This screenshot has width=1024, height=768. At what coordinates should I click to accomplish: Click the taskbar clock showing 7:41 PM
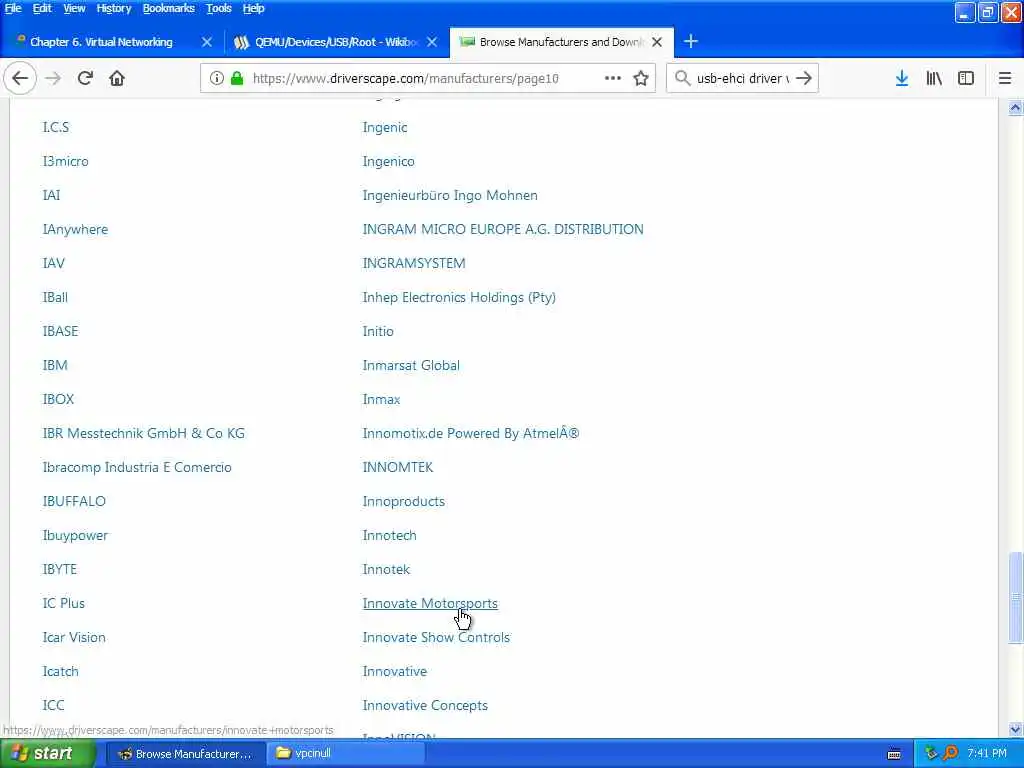[987, 754]
